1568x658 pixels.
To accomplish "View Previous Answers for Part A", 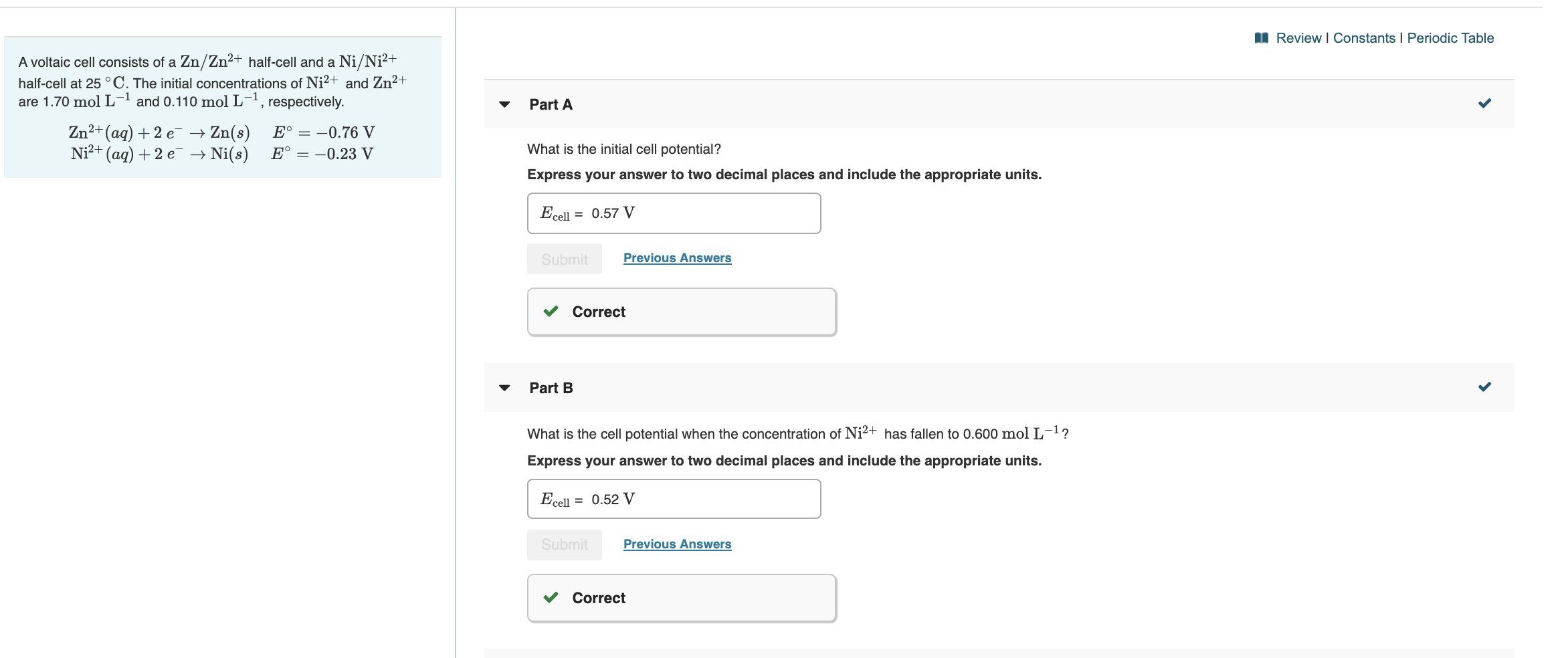I will click(677, 258).
